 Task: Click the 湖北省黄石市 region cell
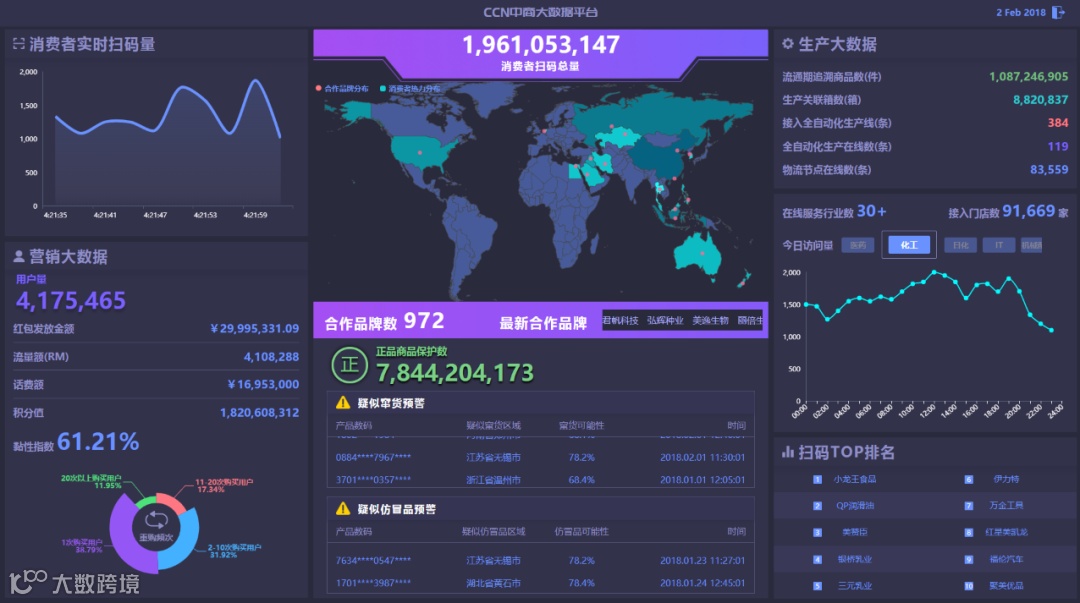(493, 583)
